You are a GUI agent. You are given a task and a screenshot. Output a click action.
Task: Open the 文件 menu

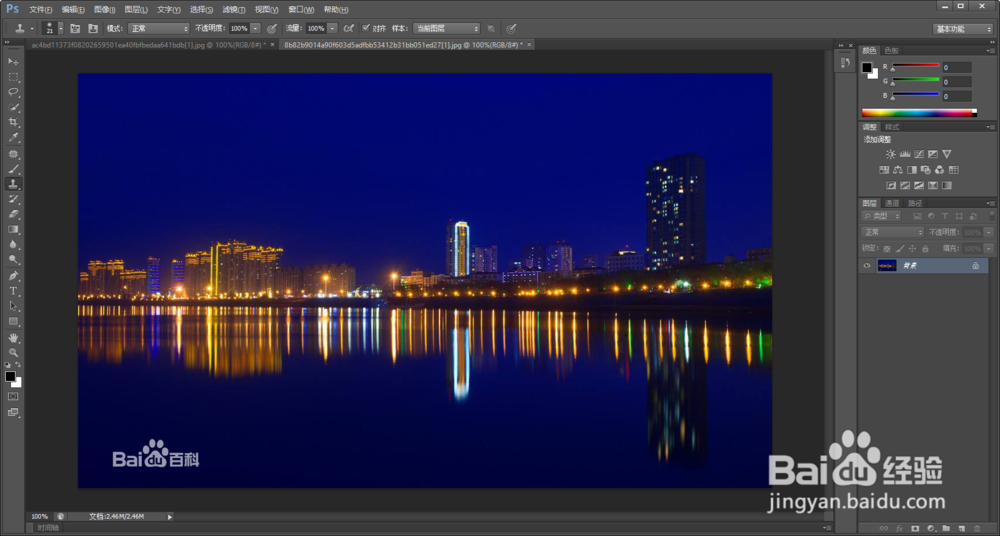coord(41,10)
